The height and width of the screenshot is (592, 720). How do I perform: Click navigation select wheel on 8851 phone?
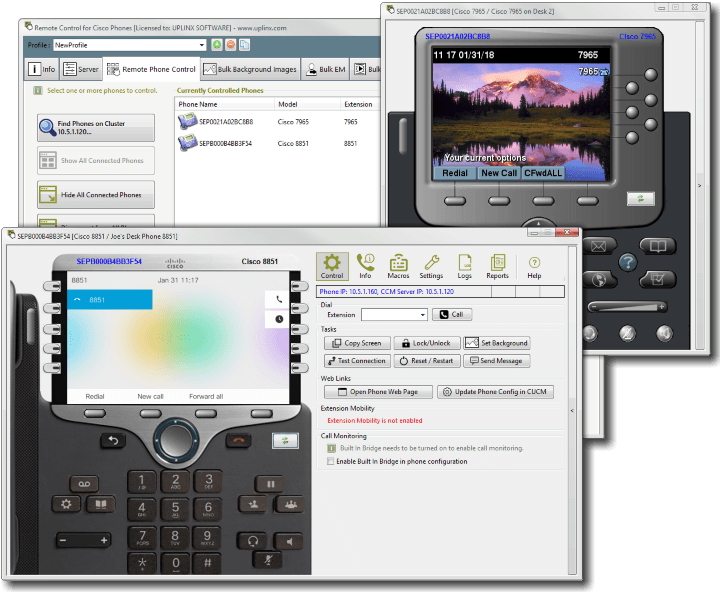pyautogui.click(x=175, y=441)
